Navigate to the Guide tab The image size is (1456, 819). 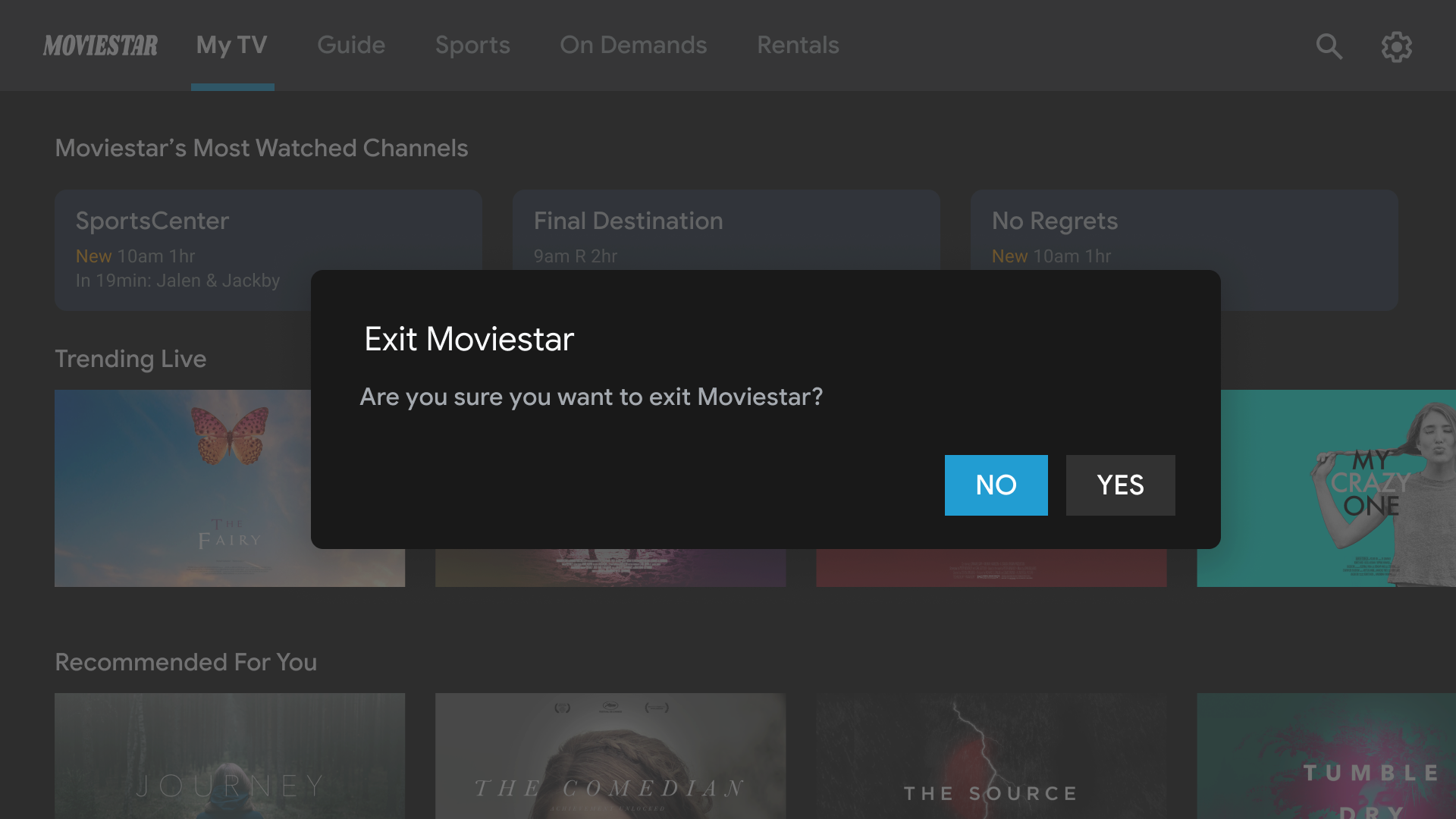coord(351,45)
